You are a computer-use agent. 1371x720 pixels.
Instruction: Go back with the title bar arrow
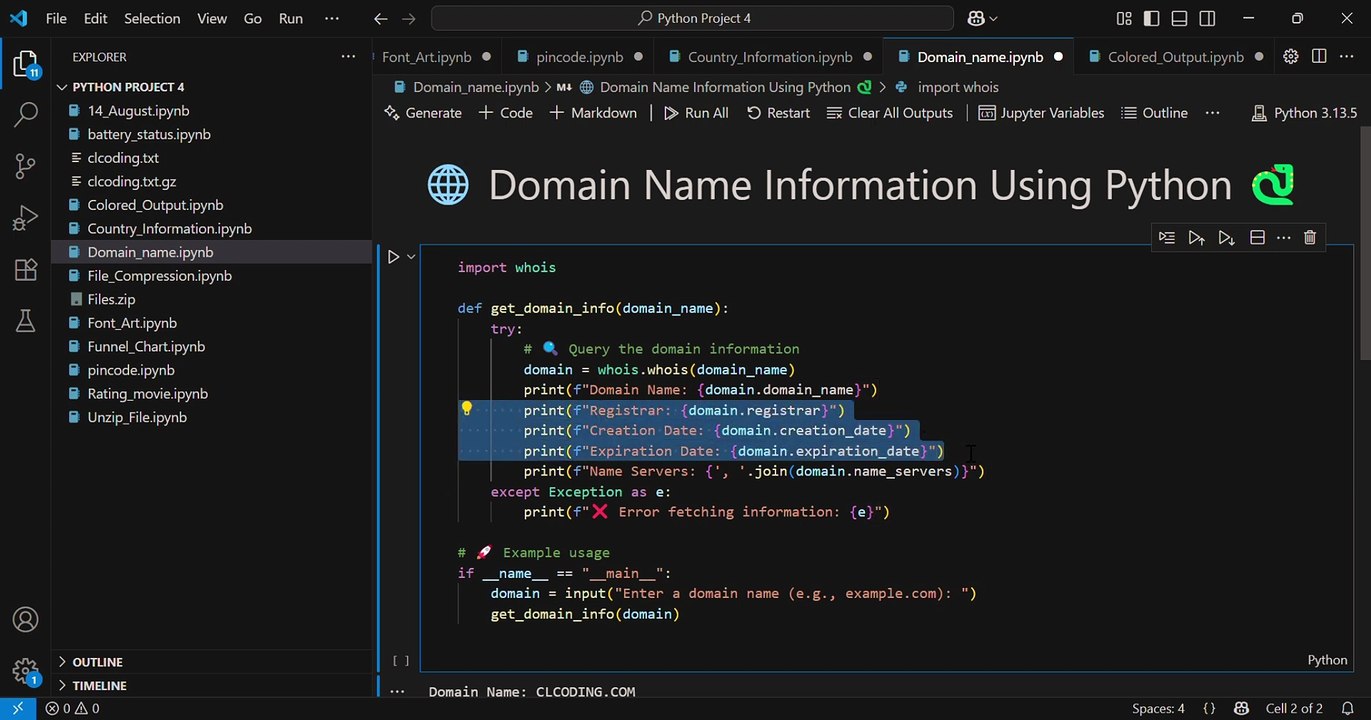[x=380, y=18]
